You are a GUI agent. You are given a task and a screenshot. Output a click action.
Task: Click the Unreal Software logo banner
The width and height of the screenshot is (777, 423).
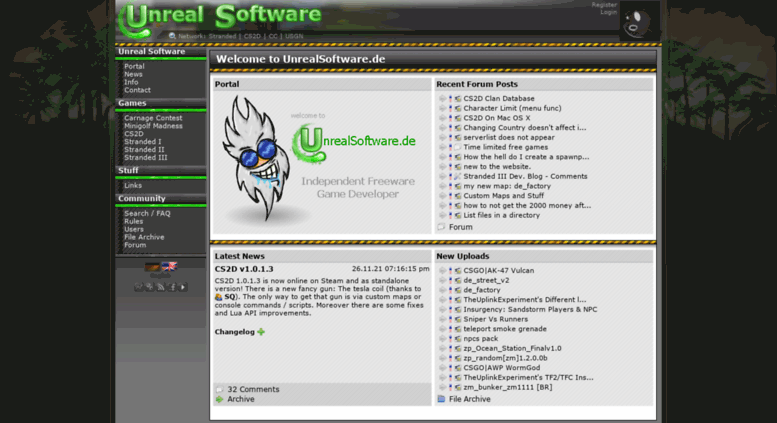click(x=222, y=20)
